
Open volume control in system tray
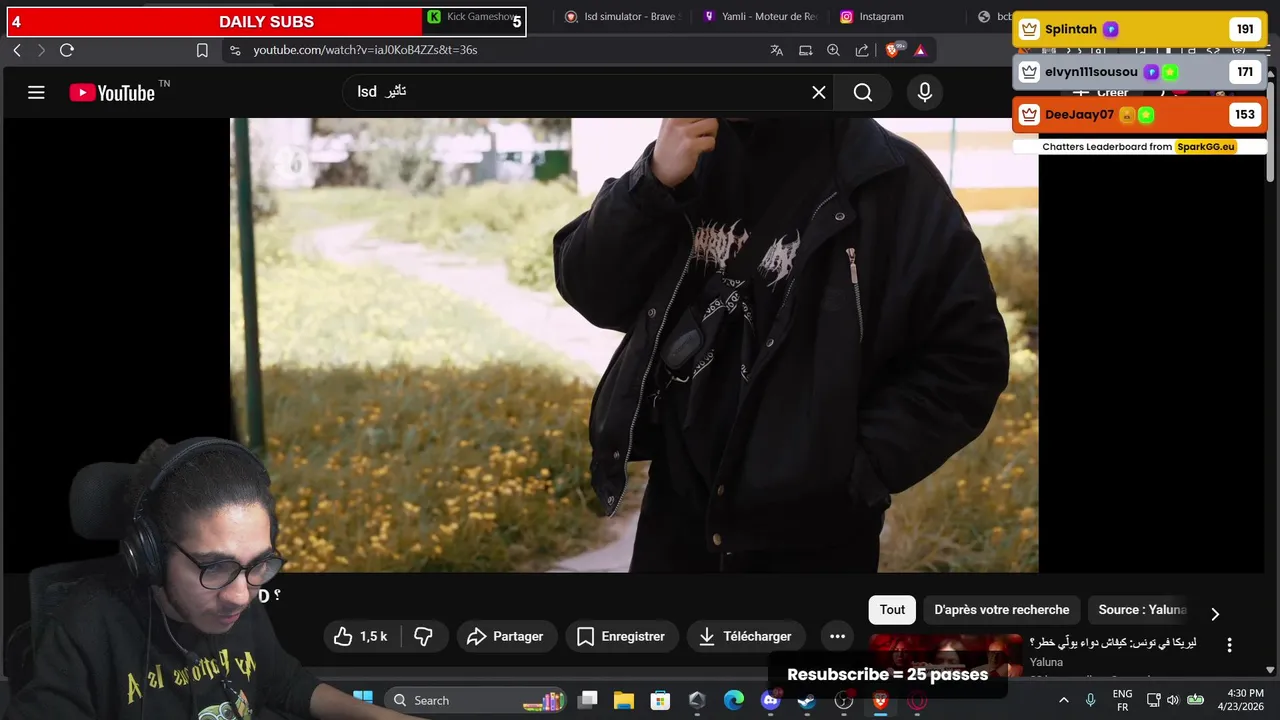[x=1172, y=700]
